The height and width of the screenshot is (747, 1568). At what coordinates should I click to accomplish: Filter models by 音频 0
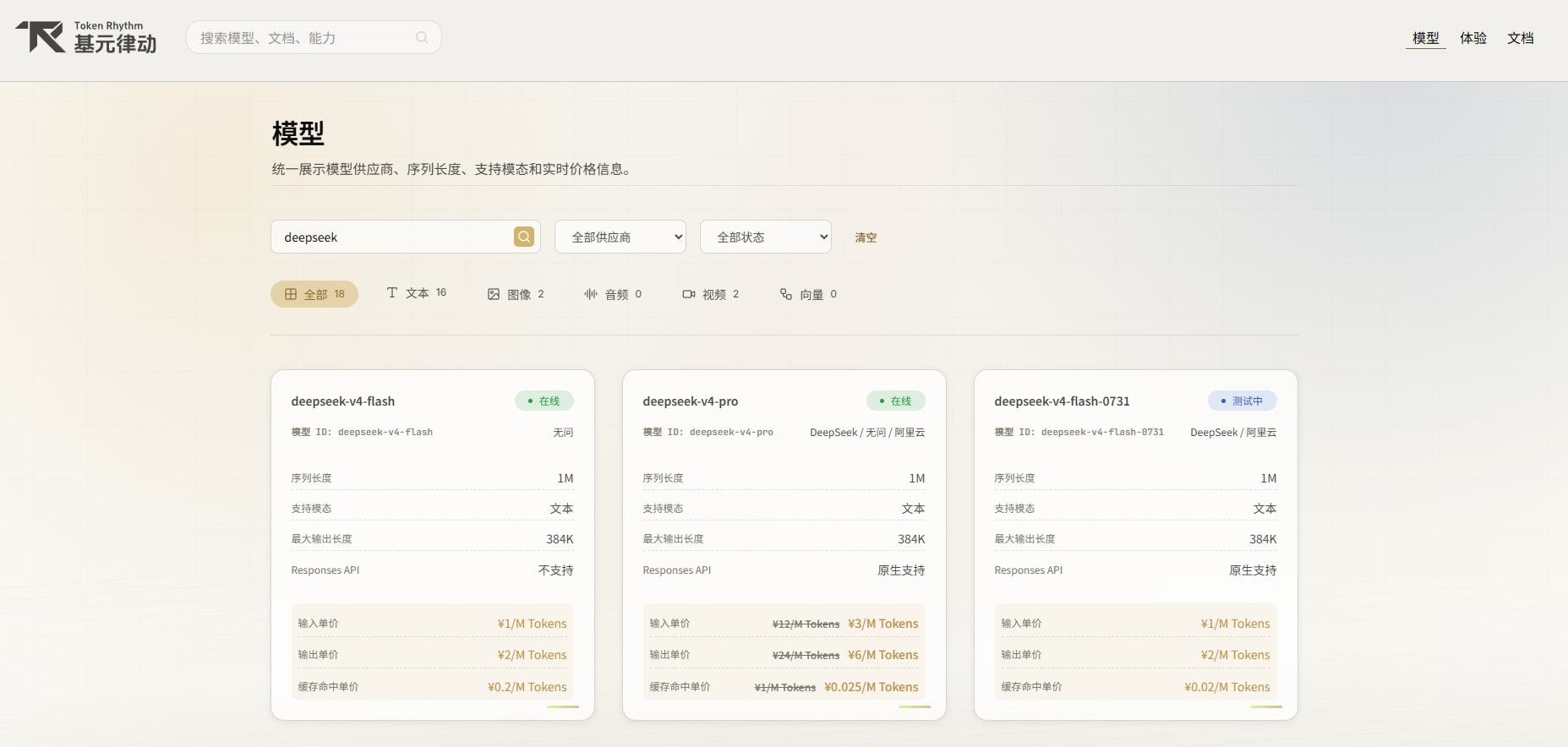pyautogui.click(x=613, y=294)
